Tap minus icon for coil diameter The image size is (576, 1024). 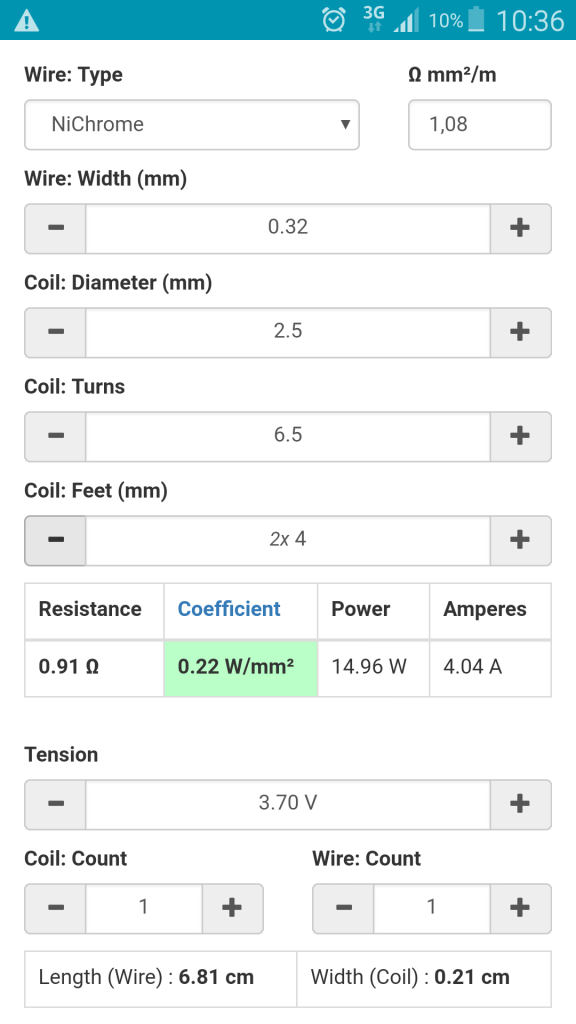pos(56,332)
